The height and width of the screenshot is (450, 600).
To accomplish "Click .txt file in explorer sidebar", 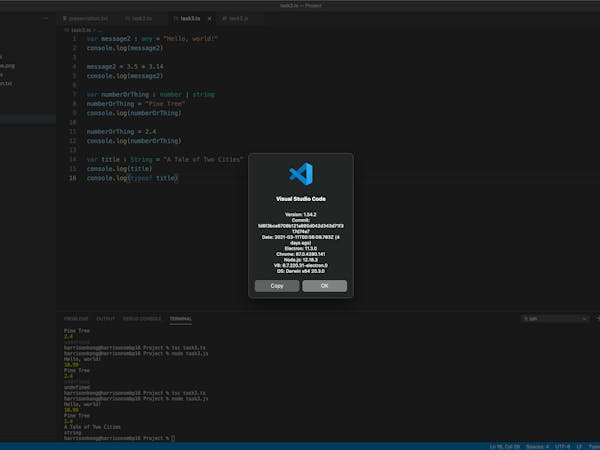I will click(6, 83).
